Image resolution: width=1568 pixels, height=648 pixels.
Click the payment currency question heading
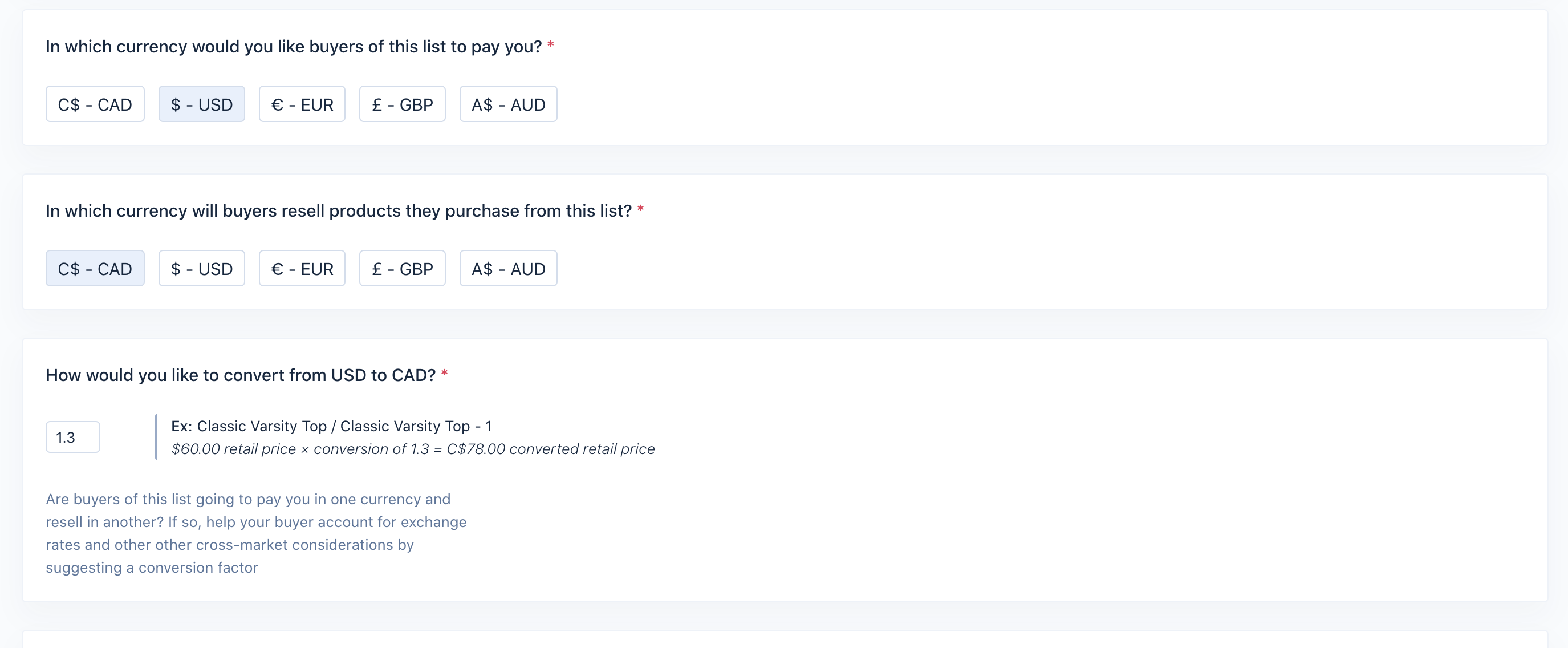[294, 47]
